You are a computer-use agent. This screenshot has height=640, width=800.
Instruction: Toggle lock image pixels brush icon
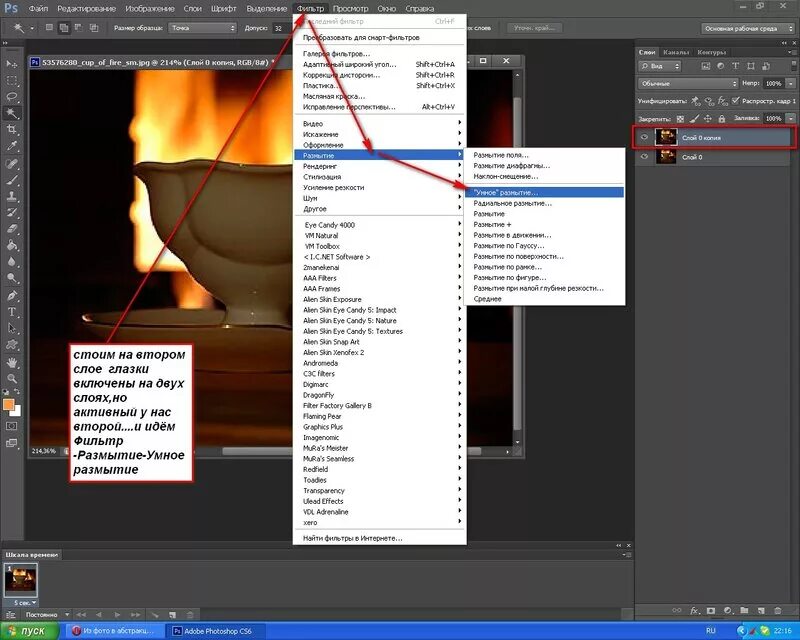click(694, 118)
